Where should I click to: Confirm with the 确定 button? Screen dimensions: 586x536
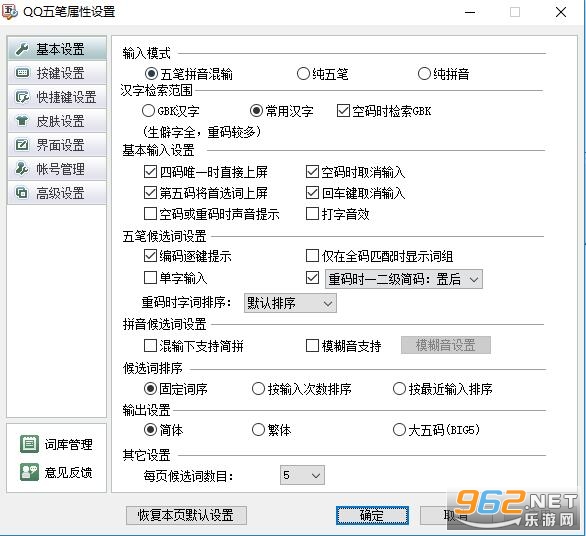pyautogui.click(x=372, y=515)
